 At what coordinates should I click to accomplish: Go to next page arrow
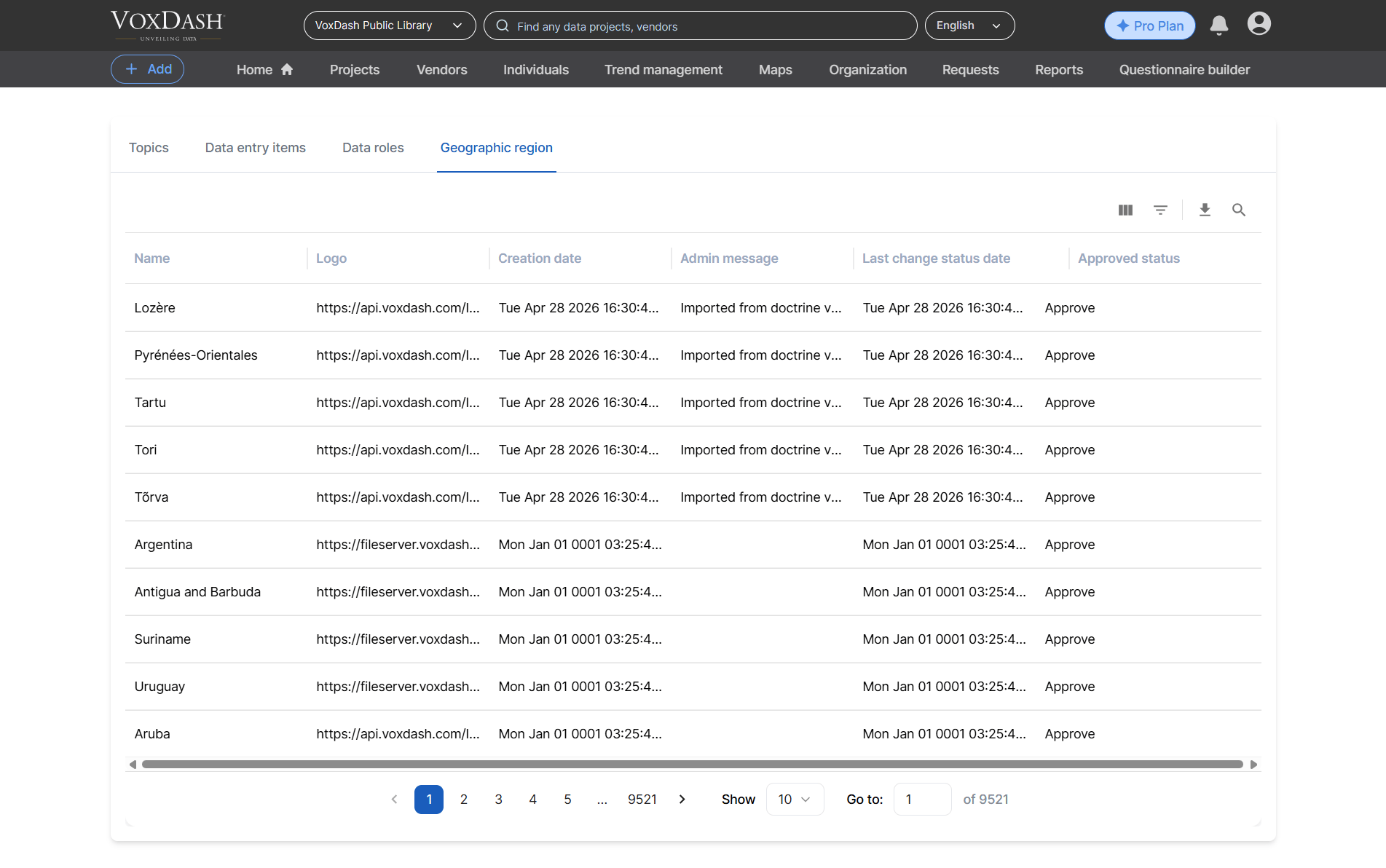coord(682,799)
